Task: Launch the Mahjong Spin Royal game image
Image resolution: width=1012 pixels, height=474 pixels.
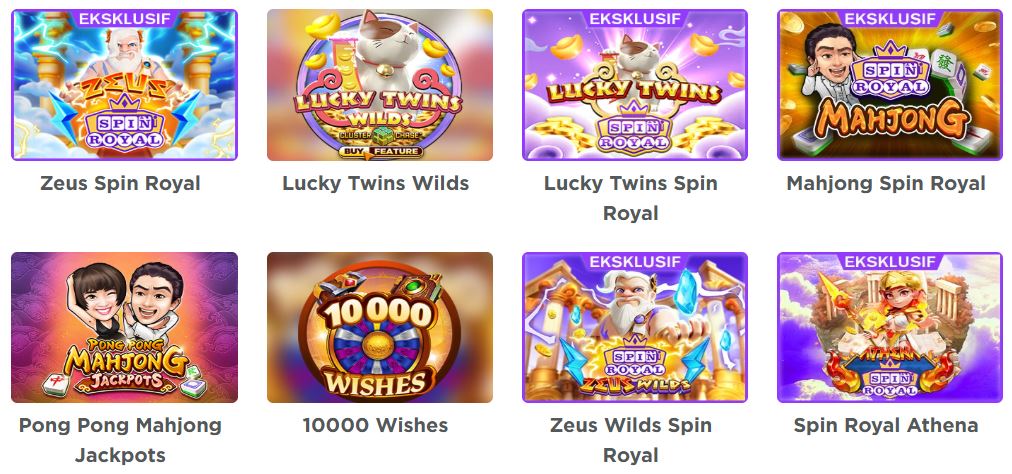Action: coord(890,85)
